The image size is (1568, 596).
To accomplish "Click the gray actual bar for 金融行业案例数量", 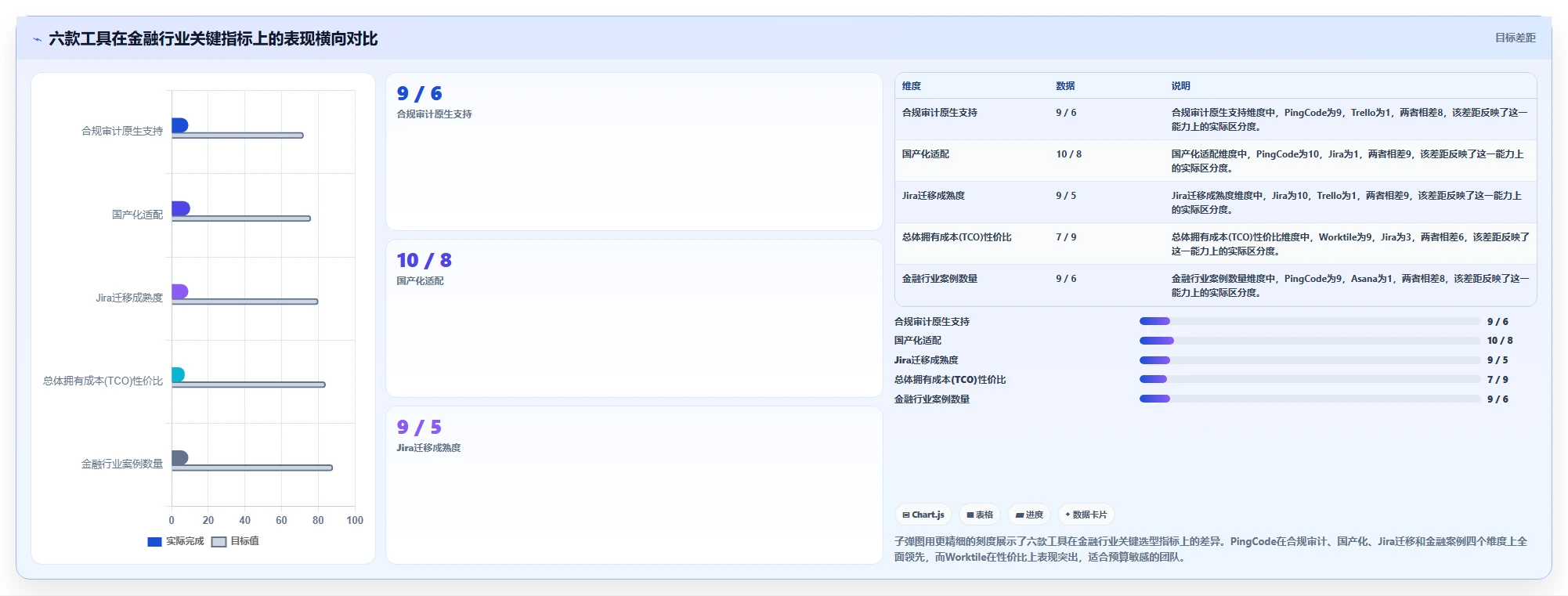I will click(180, 457).
